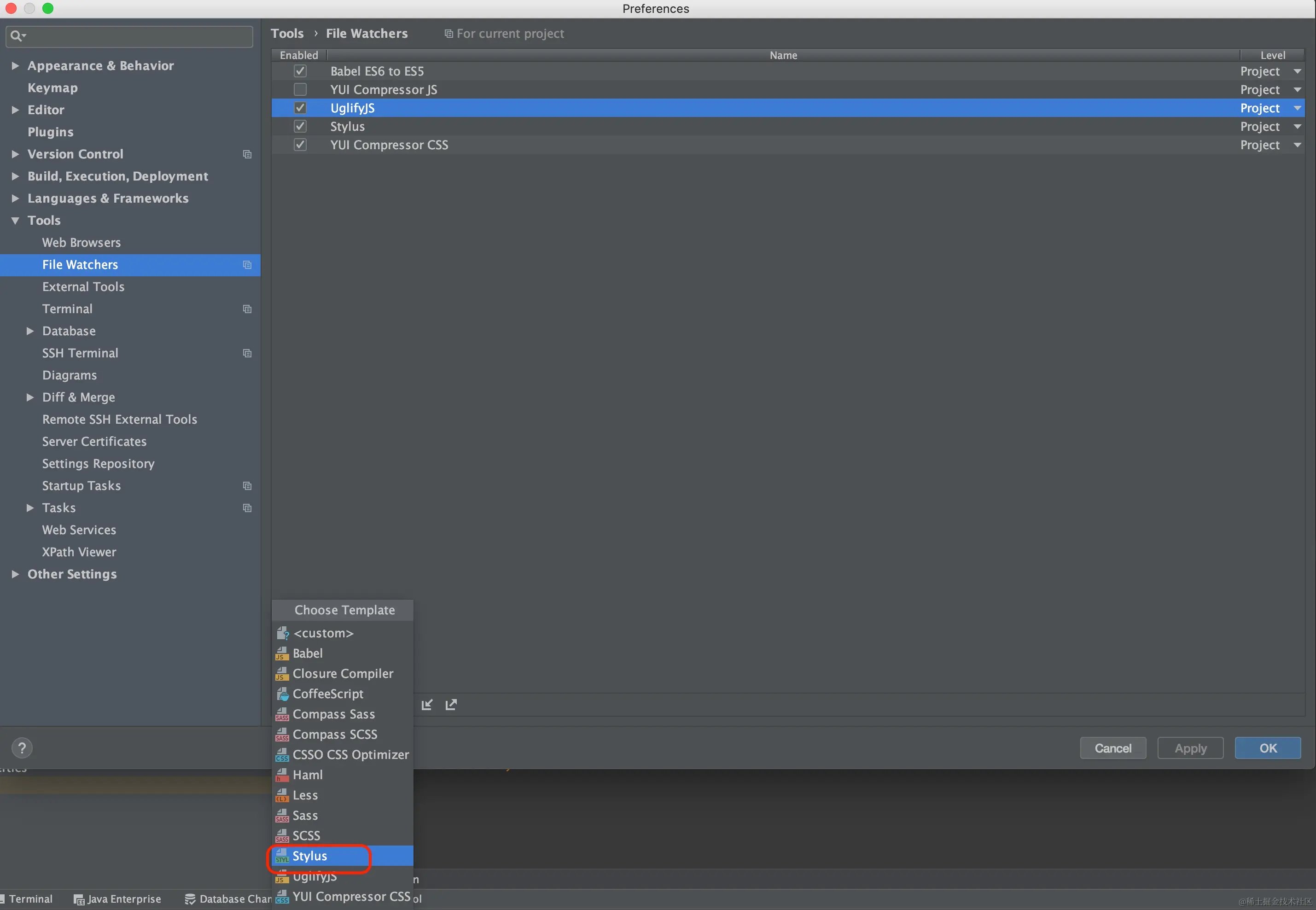Select the <custom> template entry
This screenshot has height=910, width=1316.
(323, 633)
